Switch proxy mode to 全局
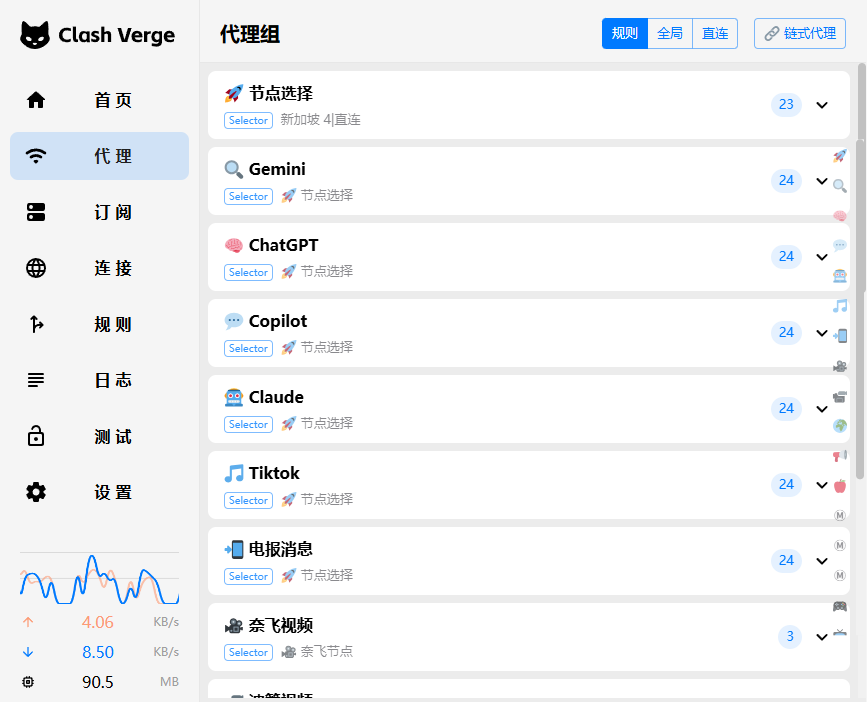This screenshot has width=867, height=702. (670, 33)
